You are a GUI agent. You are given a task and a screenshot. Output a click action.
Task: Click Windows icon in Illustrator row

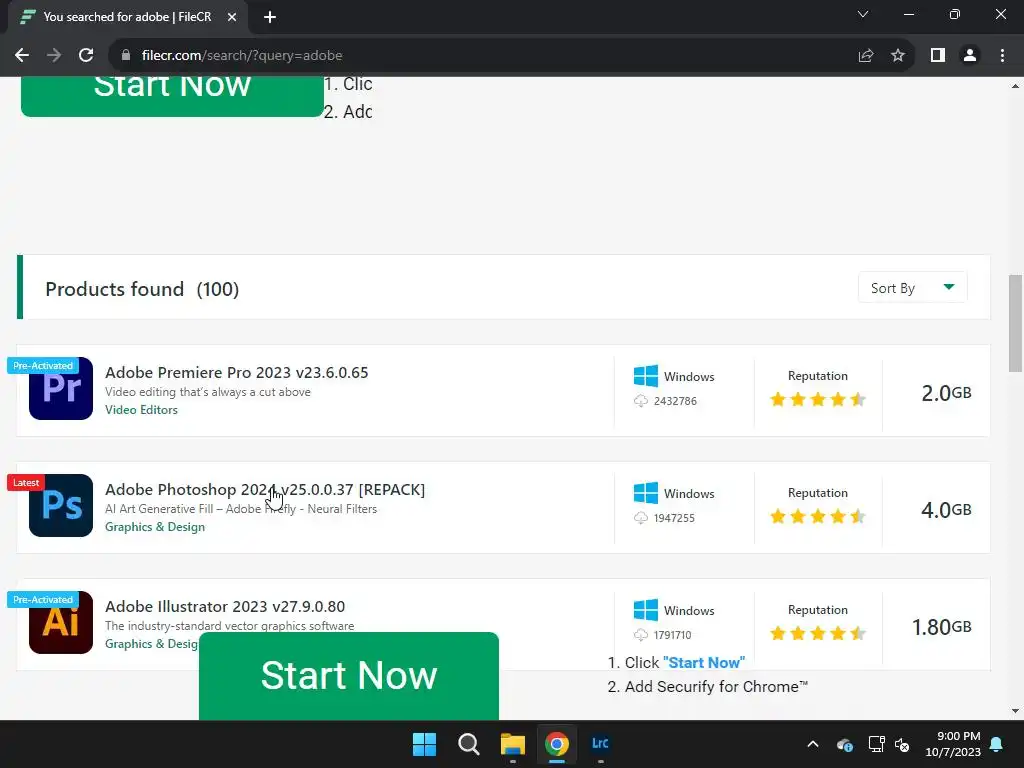click(x=646, y=610)
